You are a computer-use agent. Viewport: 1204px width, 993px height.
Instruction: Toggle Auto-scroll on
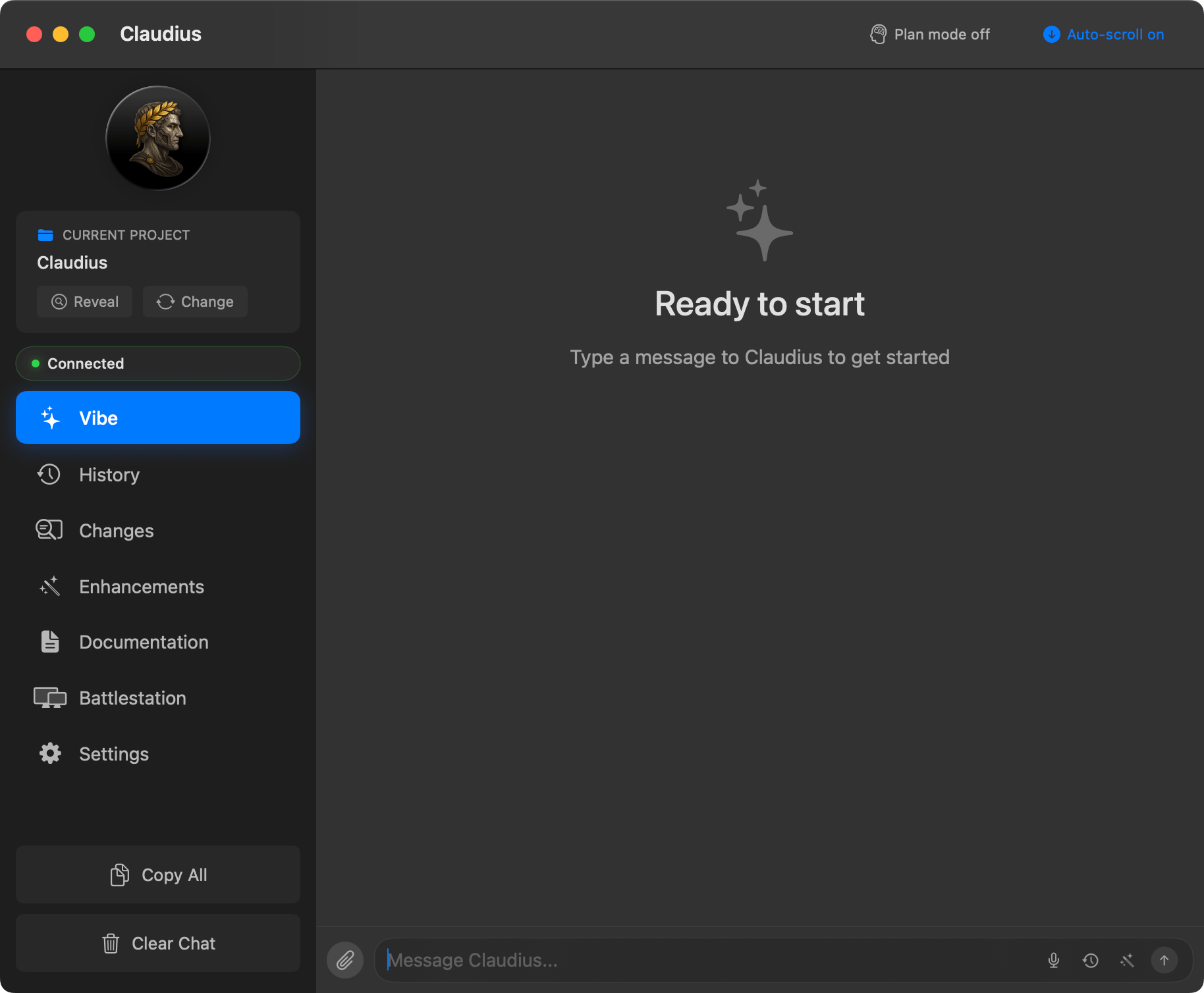click(1103, 34)
